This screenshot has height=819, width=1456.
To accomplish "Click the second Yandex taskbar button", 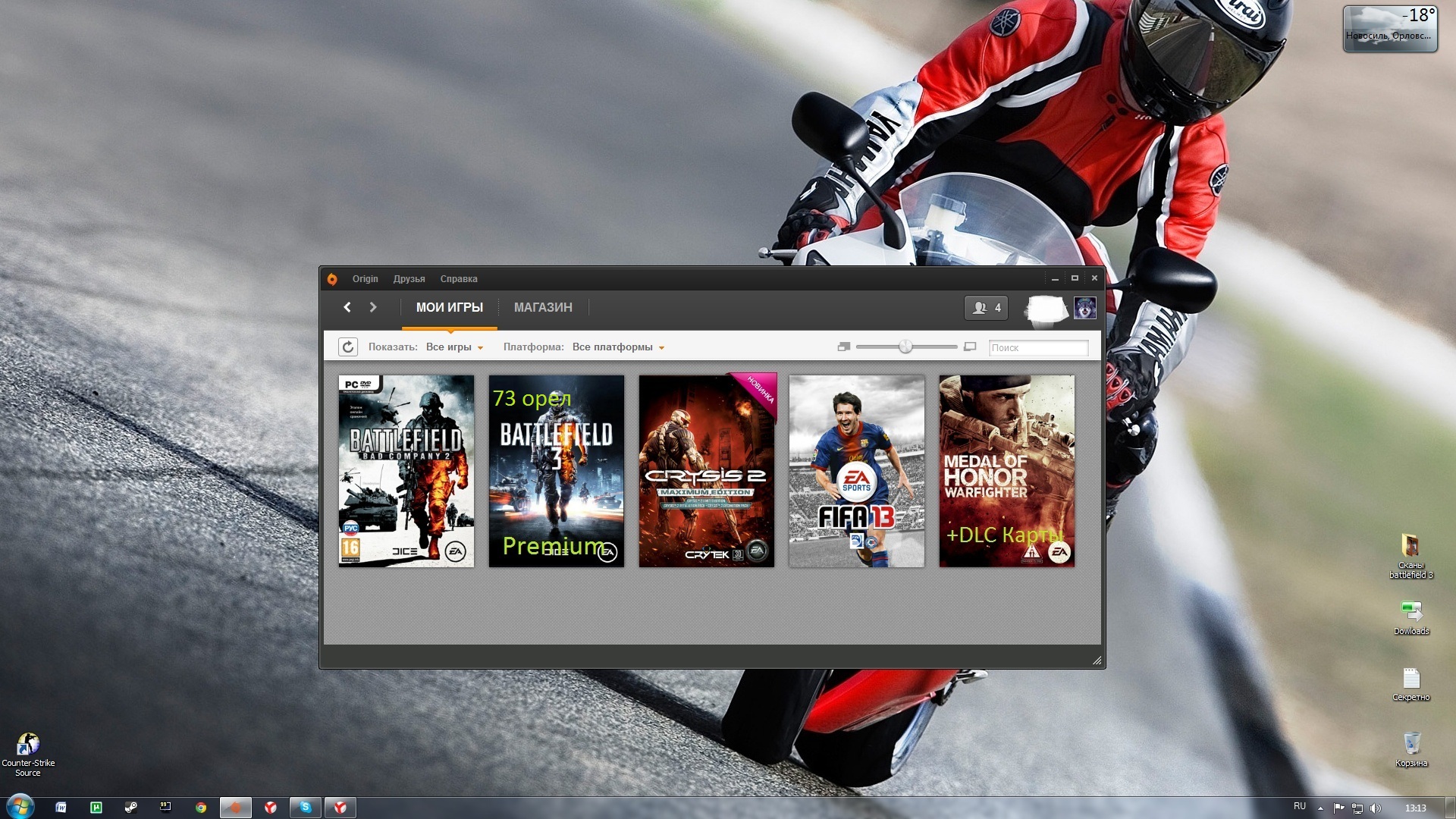I will [340, 808].
